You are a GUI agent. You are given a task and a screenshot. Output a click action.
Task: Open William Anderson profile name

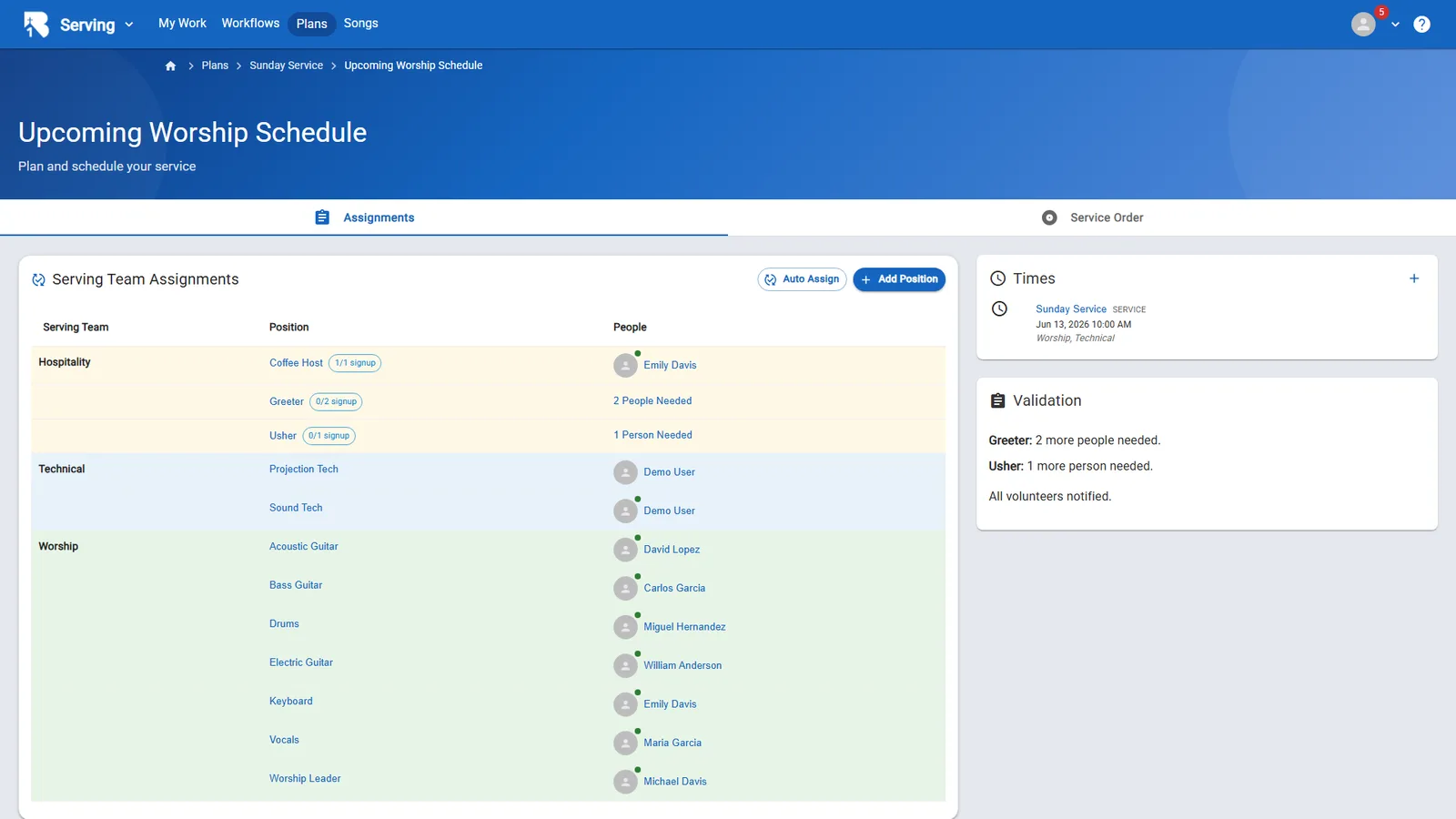[x=682, y=665]
